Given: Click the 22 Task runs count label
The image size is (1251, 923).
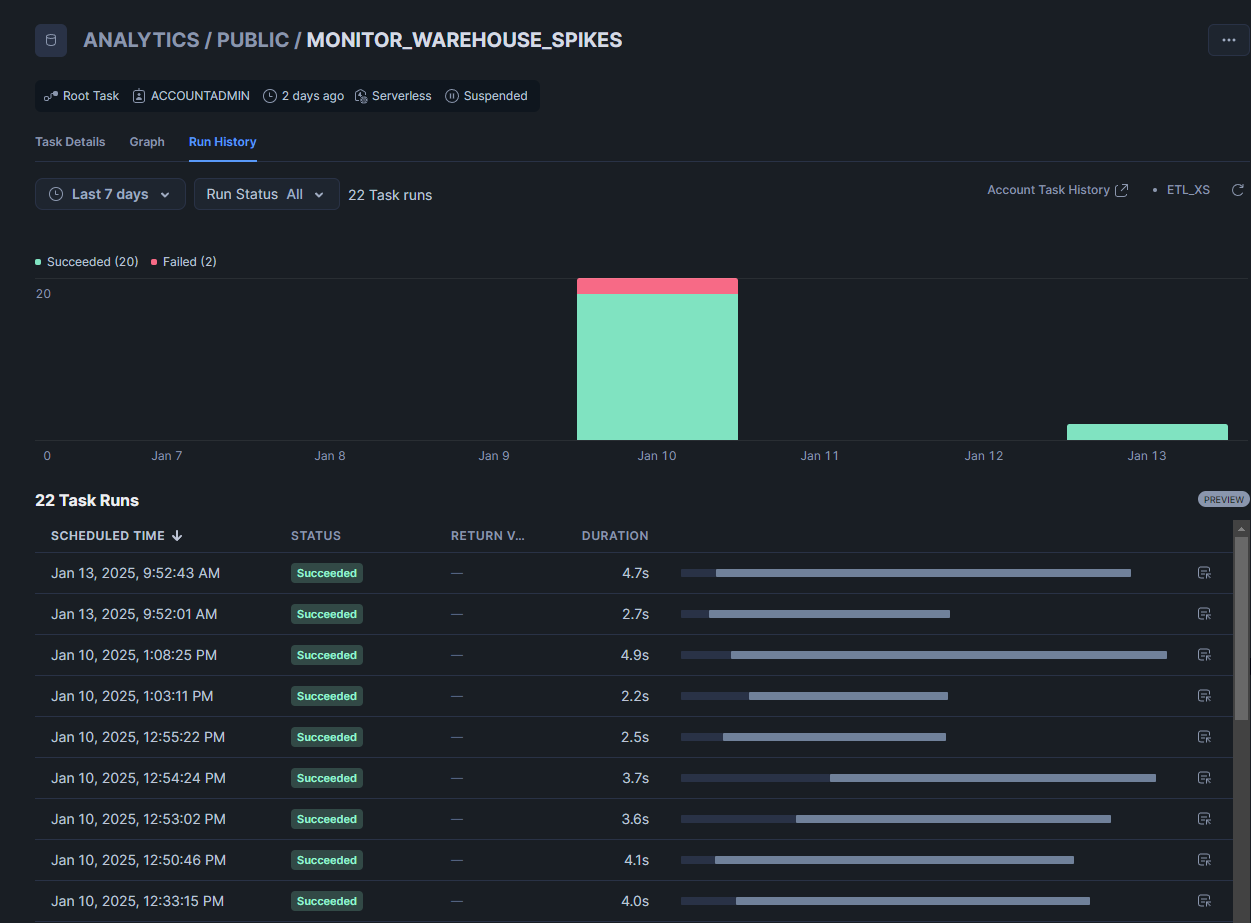Looking at the screenshot, I should [390, 195].
